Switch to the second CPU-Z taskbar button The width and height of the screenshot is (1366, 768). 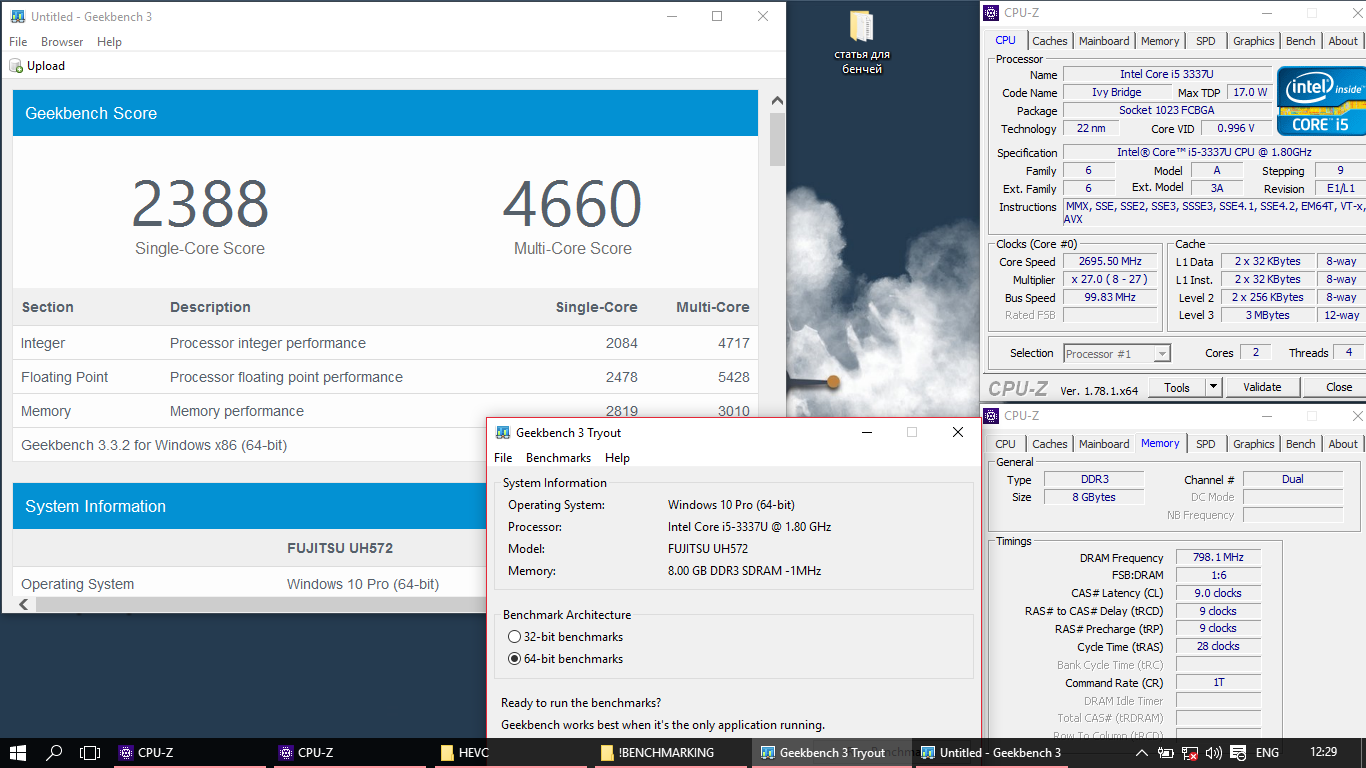348,753
